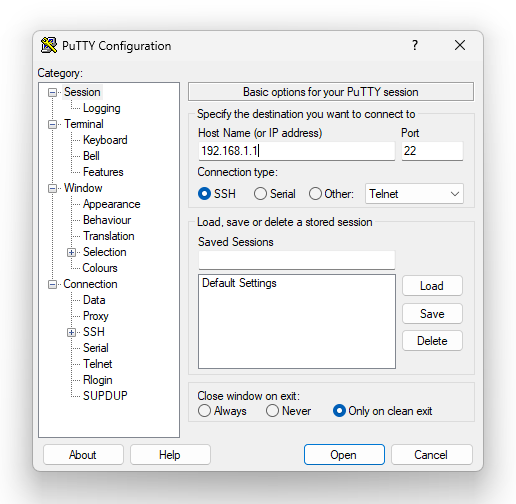The height and width of the screenshot is (504, 516).
Task: Click the Load session button
Action: pyautogui.click(x=432, y=286)
